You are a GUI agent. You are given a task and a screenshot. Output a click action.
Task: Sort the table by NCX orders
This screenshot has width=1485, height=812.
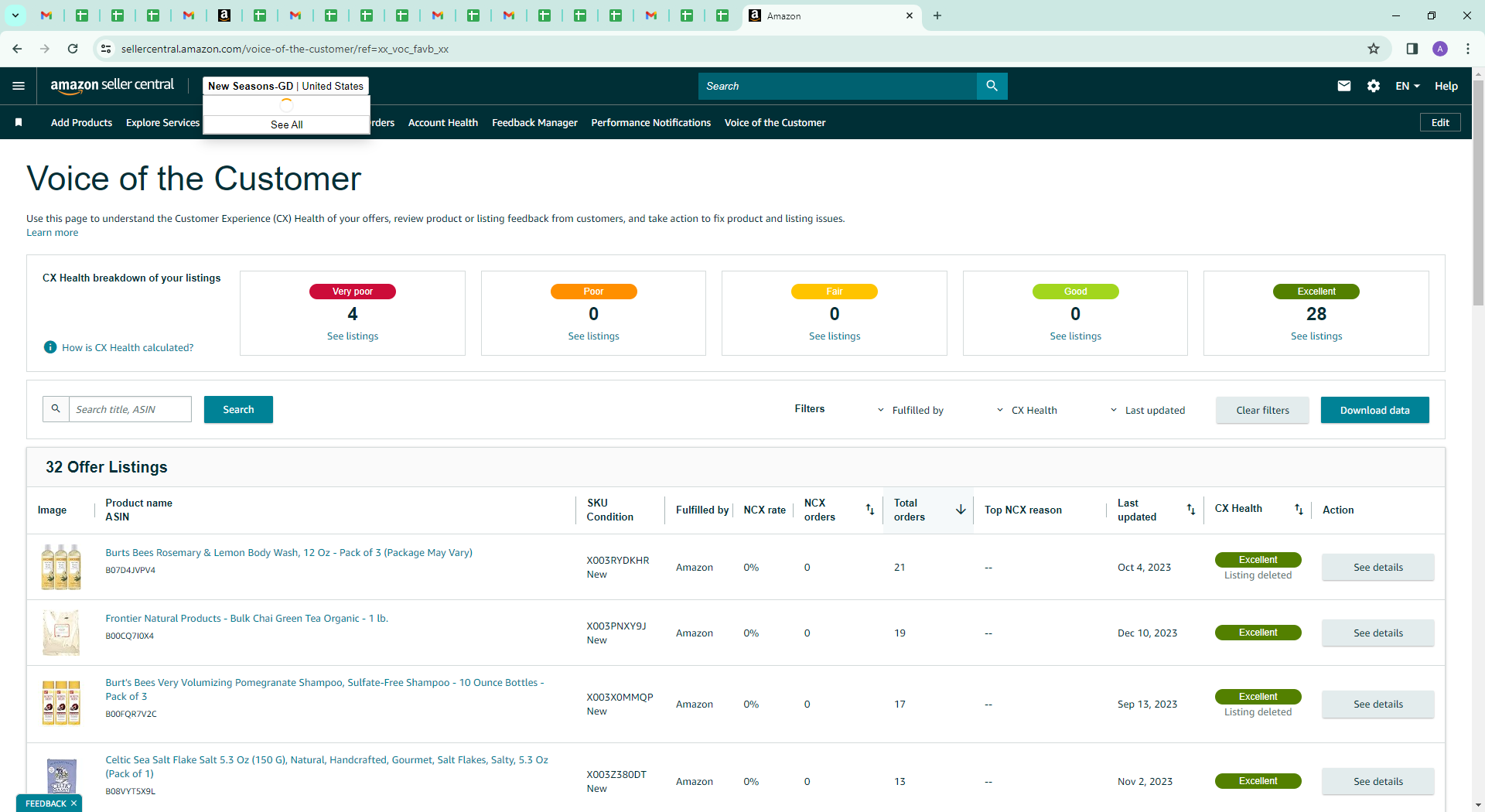(x=870, y=510)
